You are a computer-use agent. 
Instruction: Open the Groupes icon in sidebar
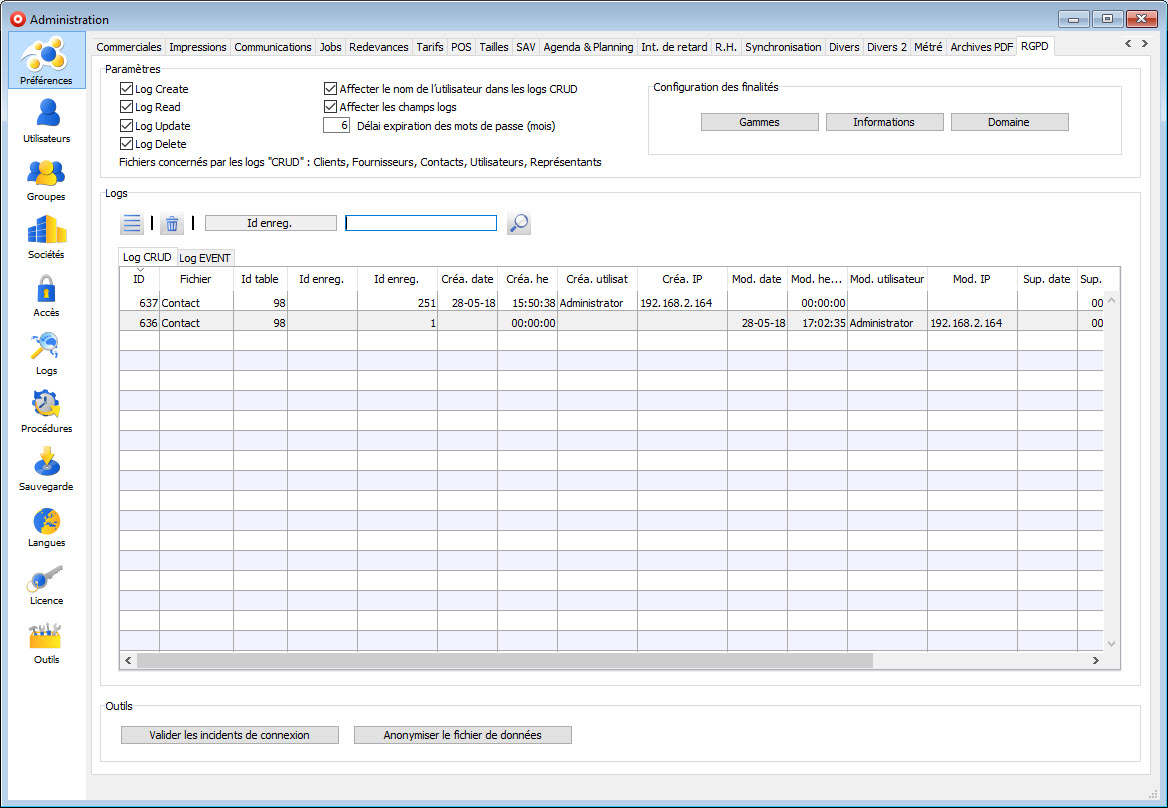tap(46, 178)
